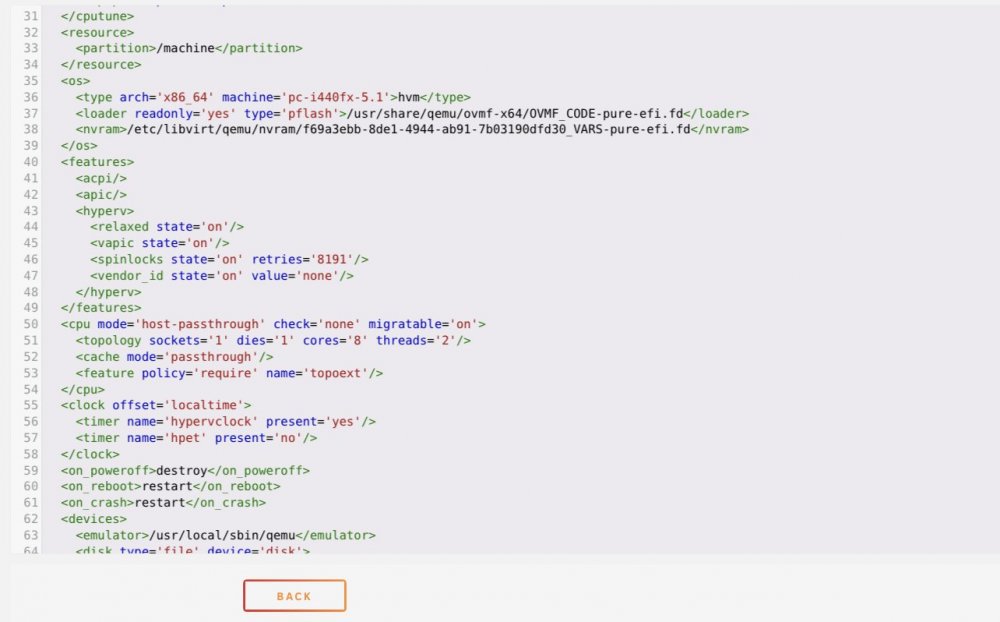Click the loader OVMF_CODE-pure-efi.fd line
Screen dimensions: 1000x622
(412, 114)
